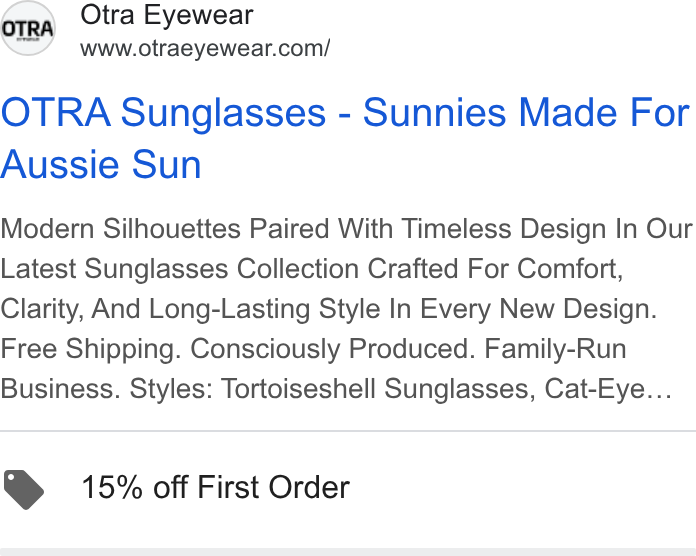Click the truncated Cat-Eye… text
Image resolution: width=696 pixels, height=556 pixels.
point(608,389)
